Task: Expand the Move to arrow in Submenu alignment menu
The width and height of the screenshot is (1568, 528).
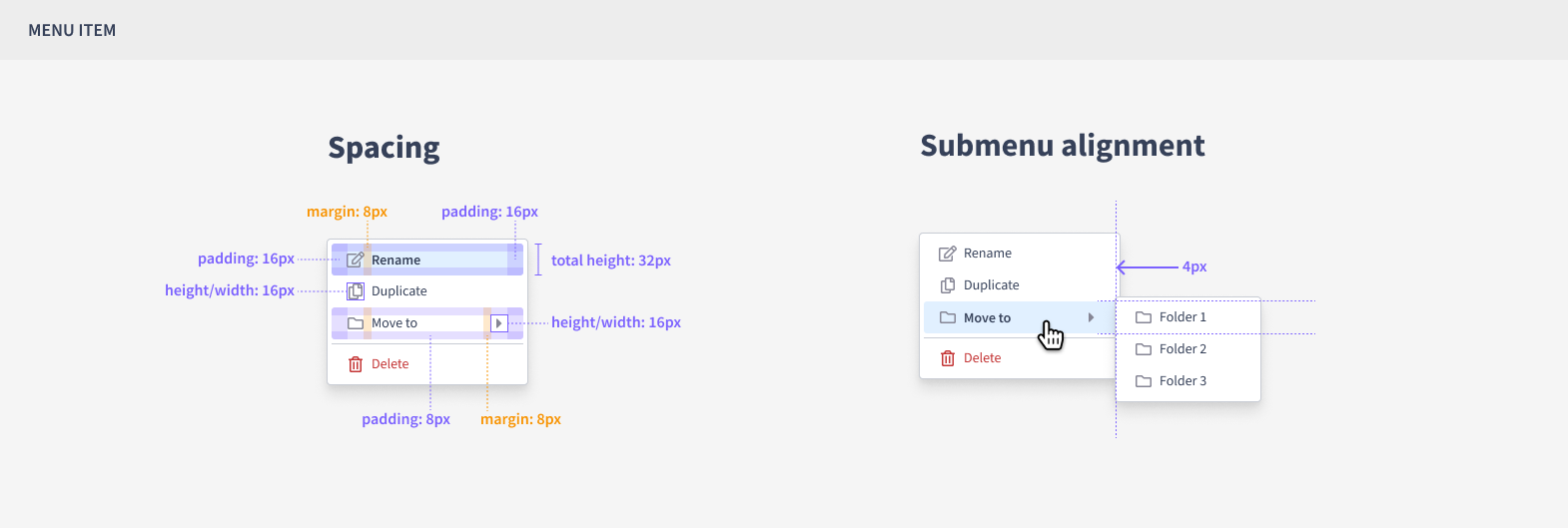Action: click(x=1091, y=317)
